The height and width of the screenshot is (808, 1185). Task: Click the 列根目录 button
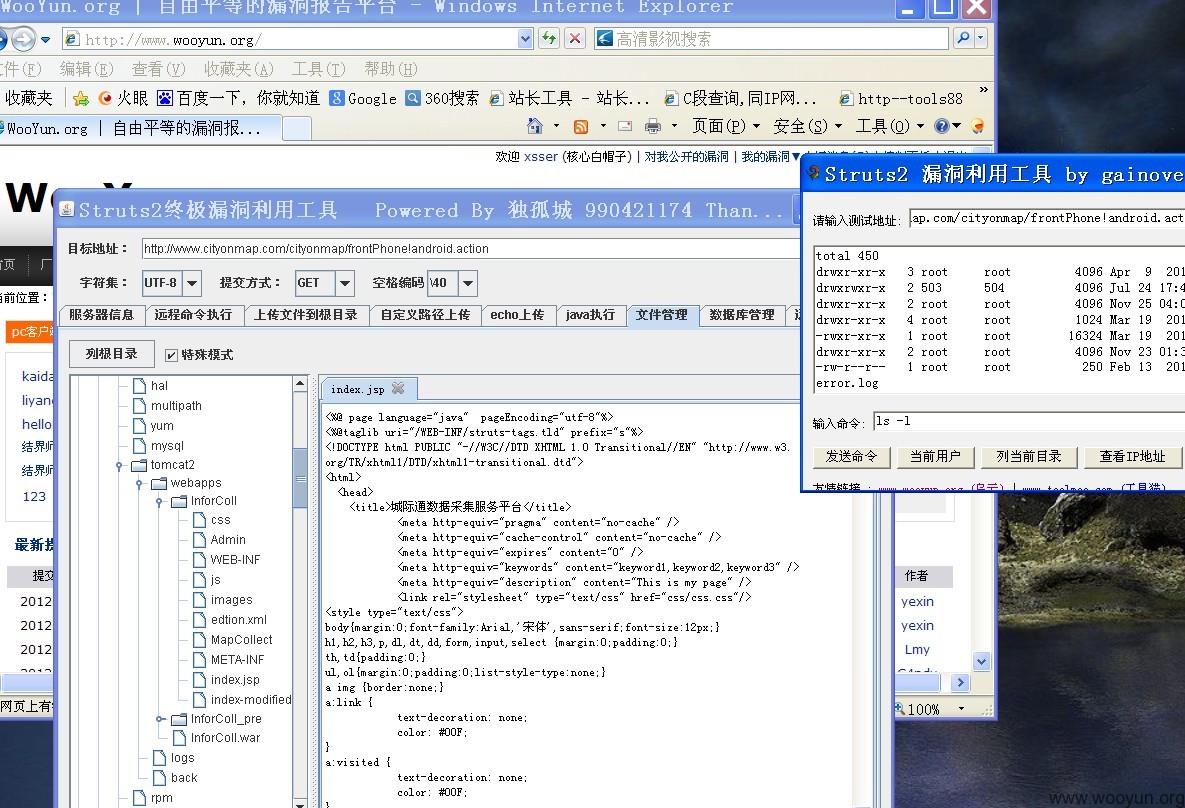point(112,353)
